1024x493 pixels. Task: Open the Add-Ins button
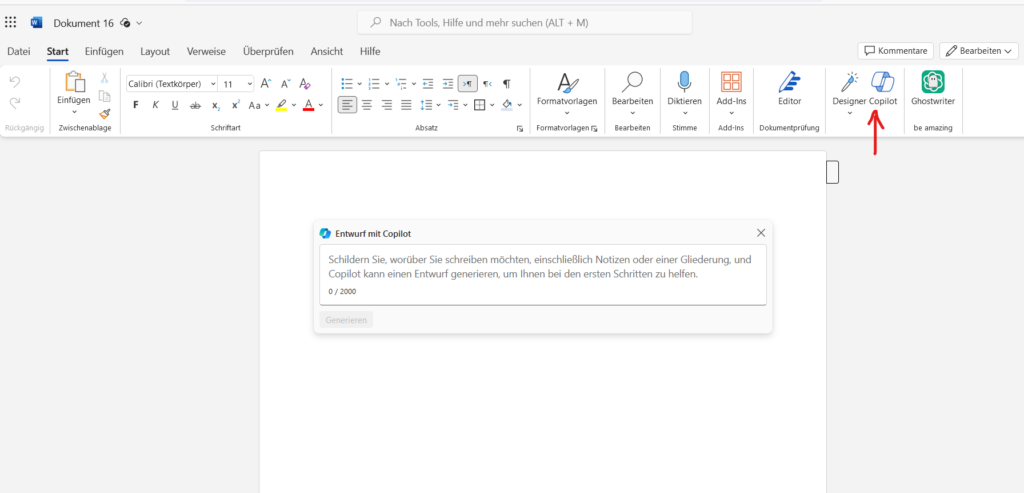coord(731,92)
